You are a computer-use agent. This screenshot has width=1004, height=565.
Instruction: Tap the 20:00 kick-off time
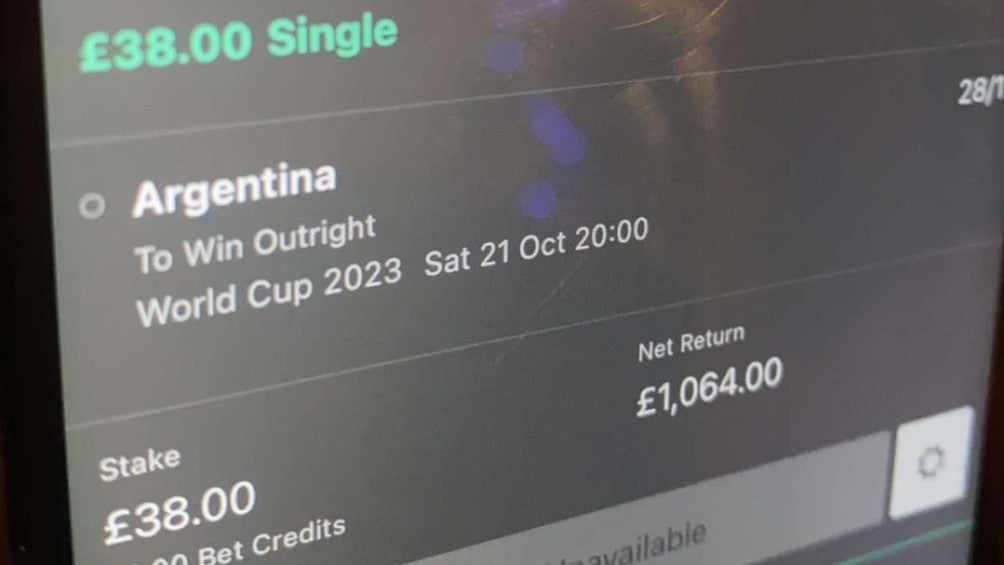pyautogui.click(x=611, y=234)
